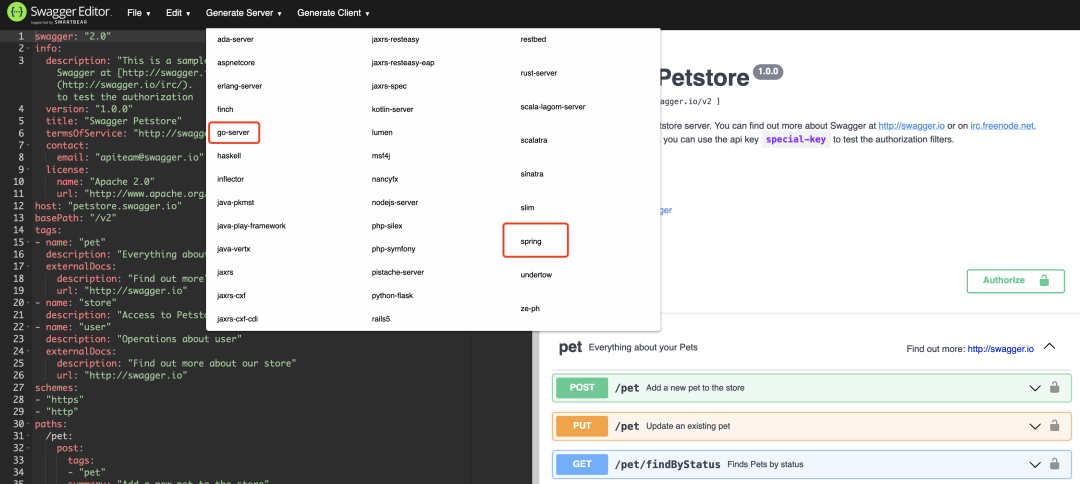
Task: Pick jaxrs-cxf-cdi option
Action: [238, 319]
